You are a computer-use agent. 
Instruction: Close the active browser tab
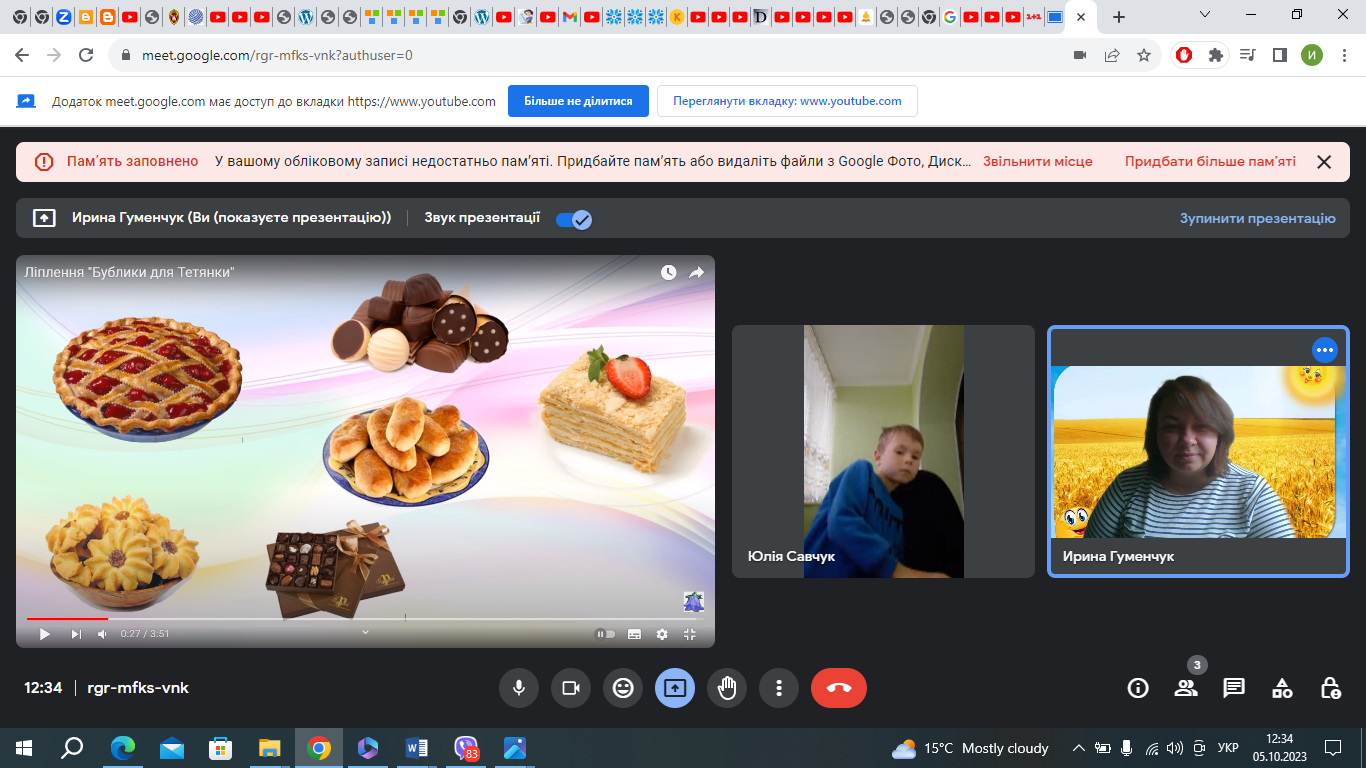coord(1081,17)
